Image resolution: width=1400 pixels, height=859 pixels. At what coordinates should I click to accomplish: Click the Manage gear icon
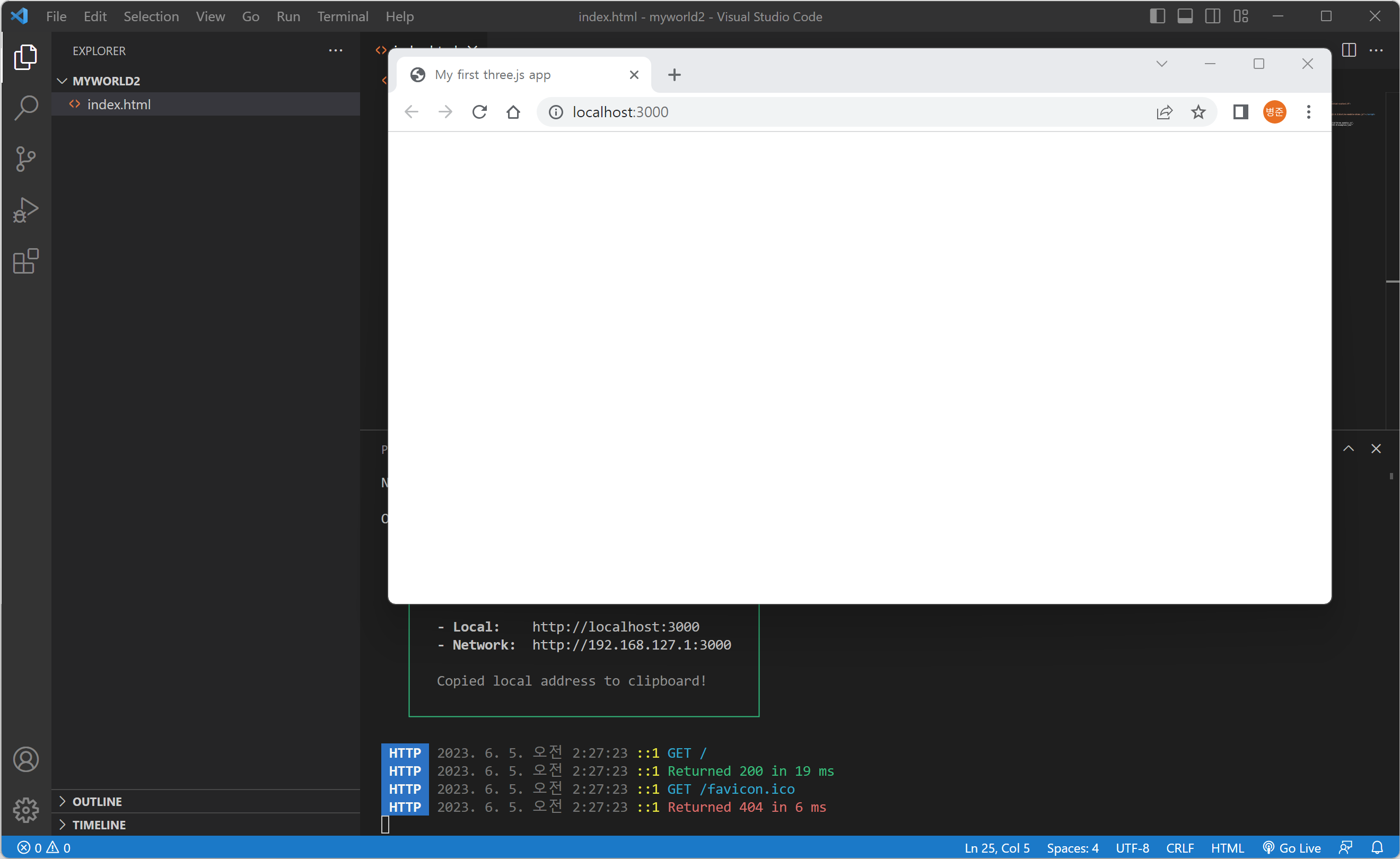click(25, 810)
